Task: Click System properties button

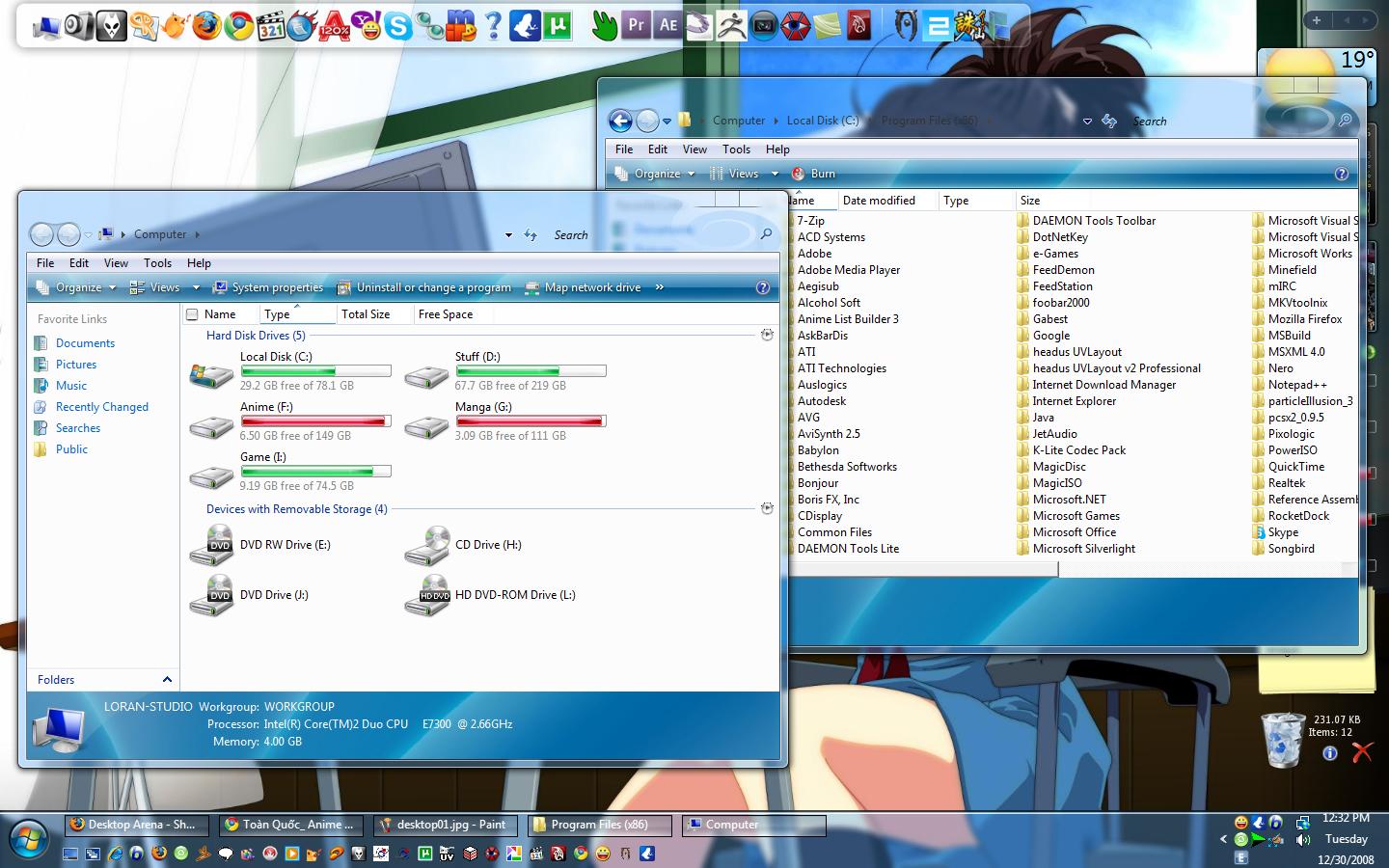Action: pos(268,287)
